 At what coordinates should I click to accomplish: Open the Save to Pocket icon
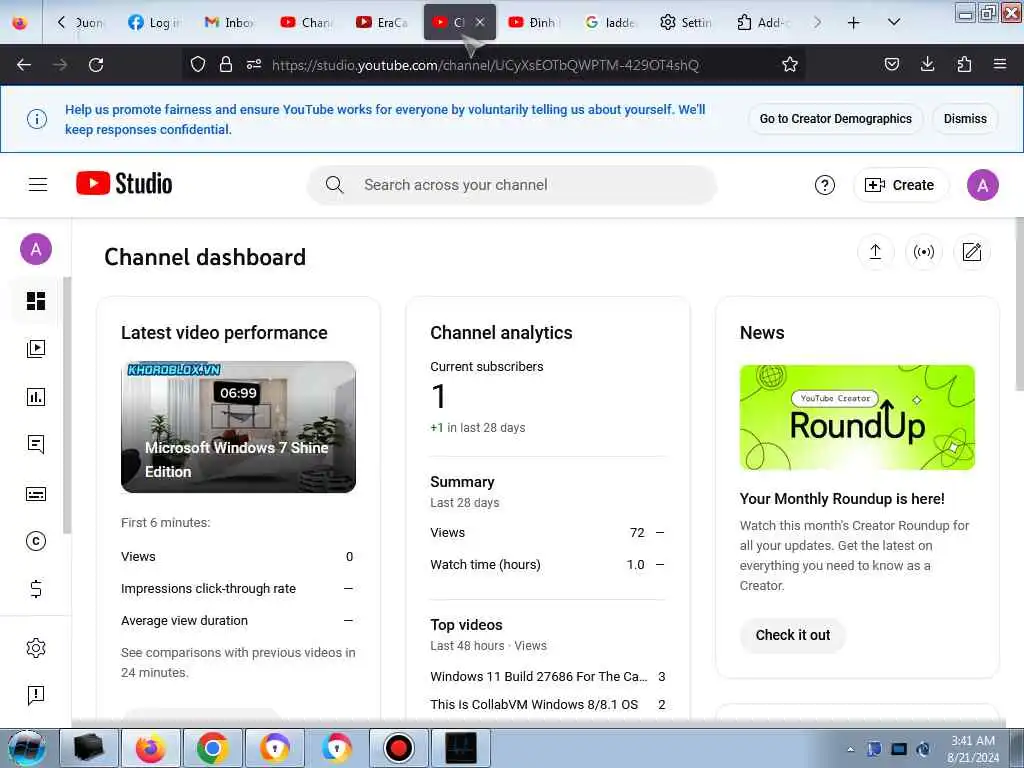click(x=891, y=64)
